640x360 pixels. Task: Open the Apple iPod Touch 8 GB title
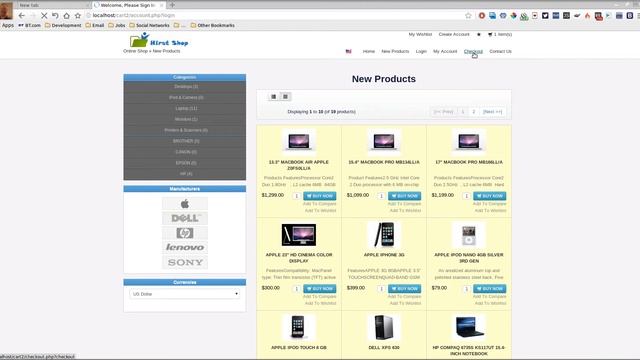tap(299, 348)
